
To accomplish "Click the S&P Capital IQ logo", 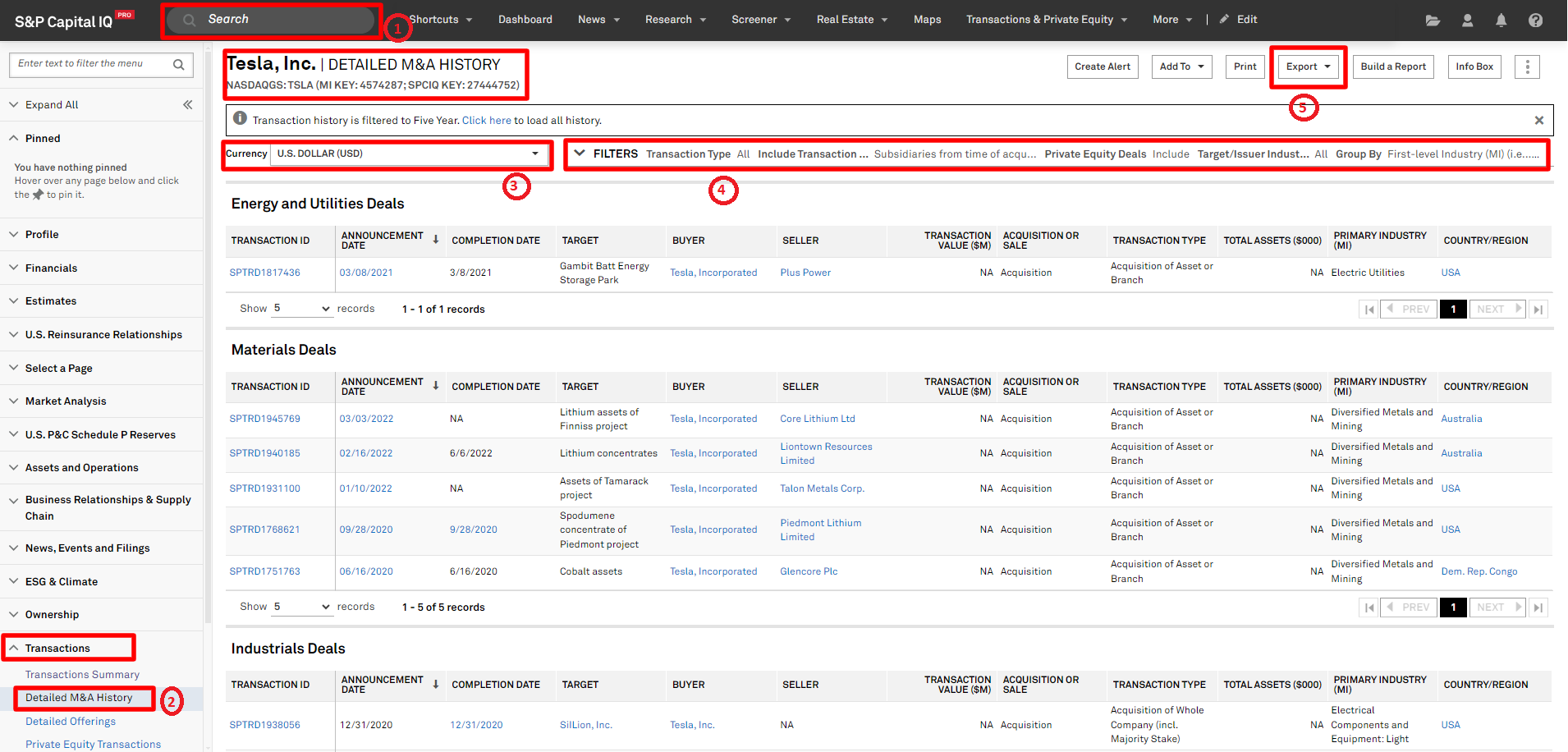I will point(73,21).
